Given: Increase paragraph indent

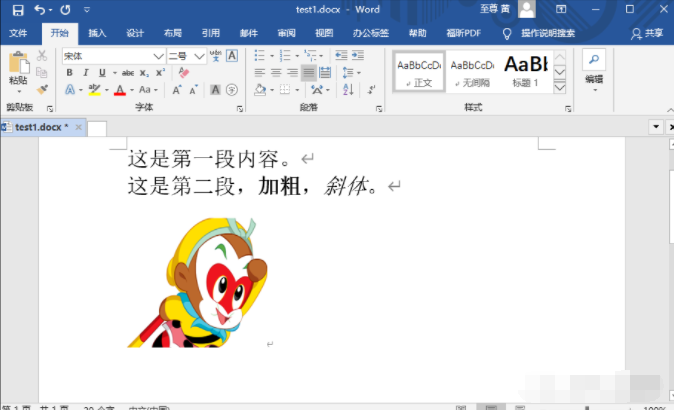Looking at the screenshot, I should (358, 55).
